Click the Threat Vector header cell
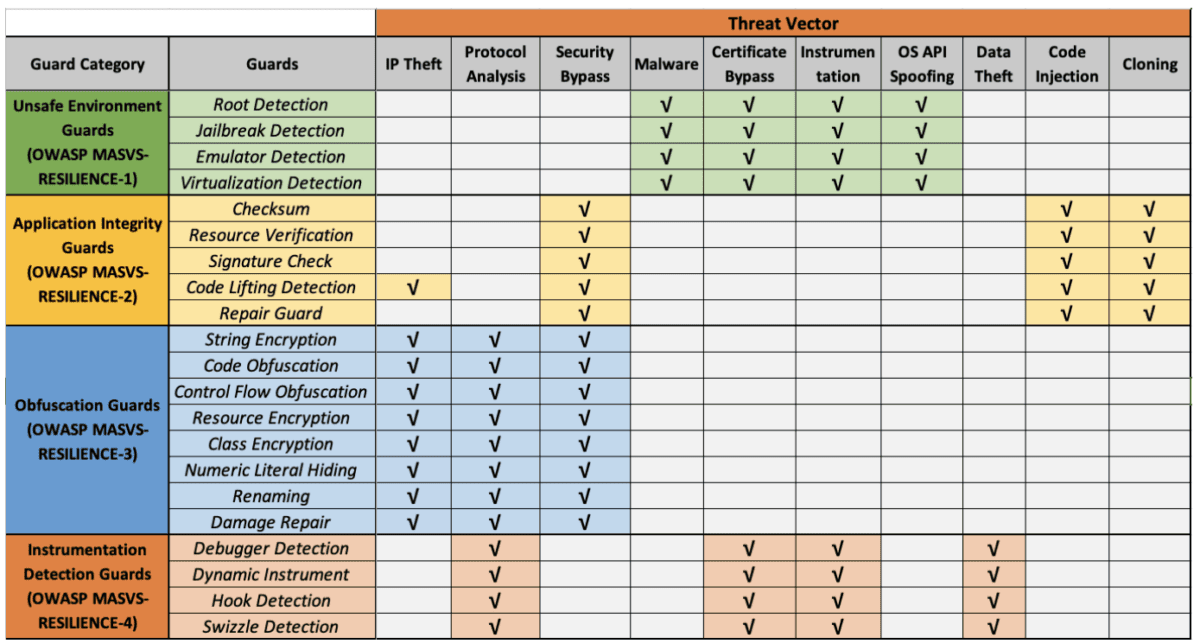 (x=783, y=23)
